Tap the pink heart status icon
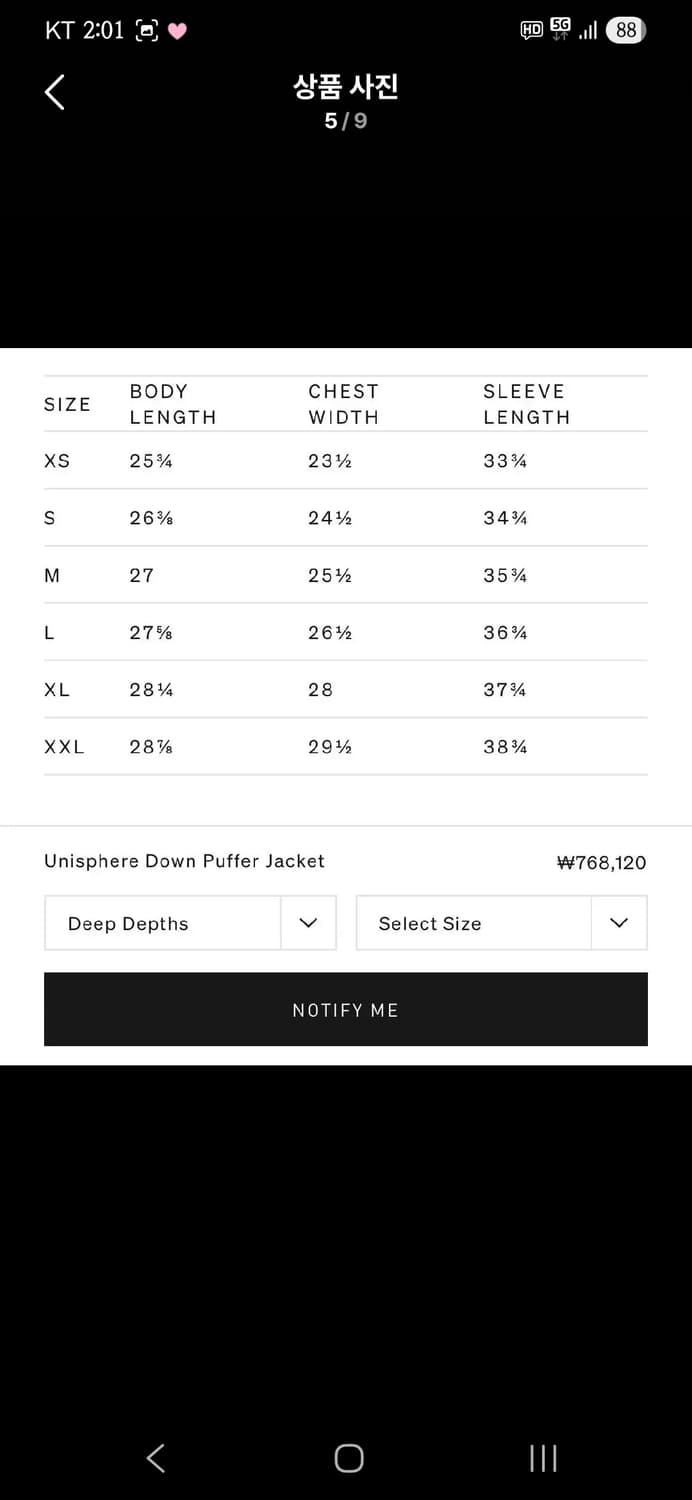The height and width of the screenshot is (1500, 692). pos(177,31)
